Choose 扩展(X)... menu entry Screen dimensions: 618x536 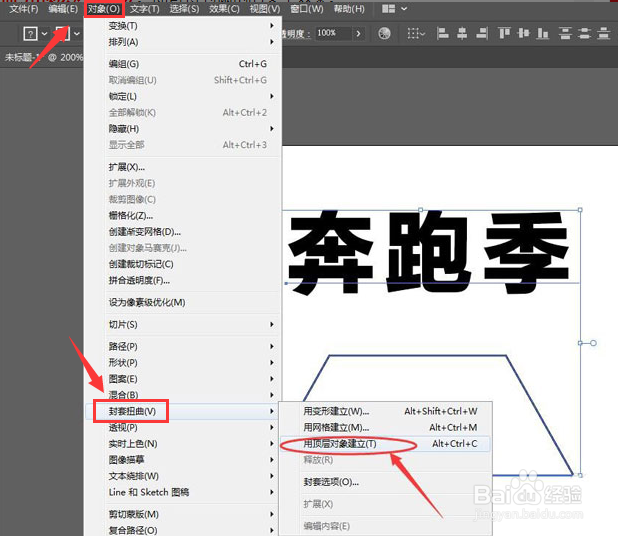183,167
